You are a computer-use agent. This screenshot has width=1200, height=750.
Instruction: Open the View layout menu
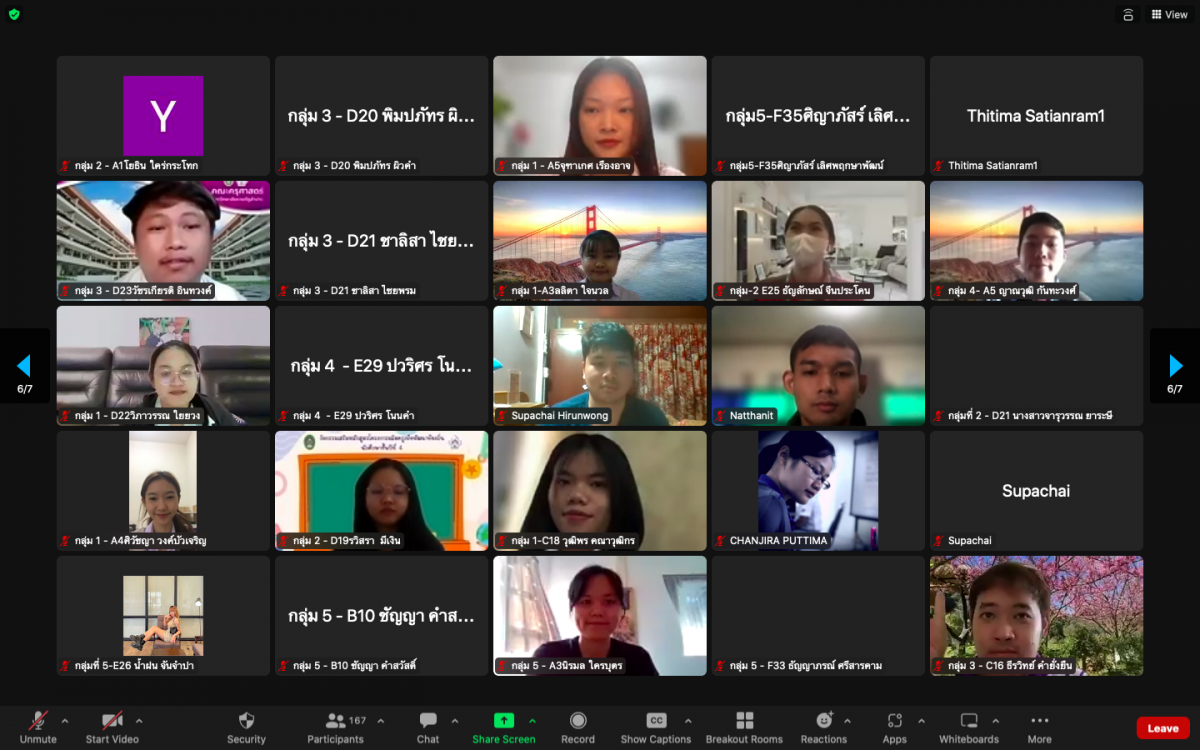[1169, 15]
